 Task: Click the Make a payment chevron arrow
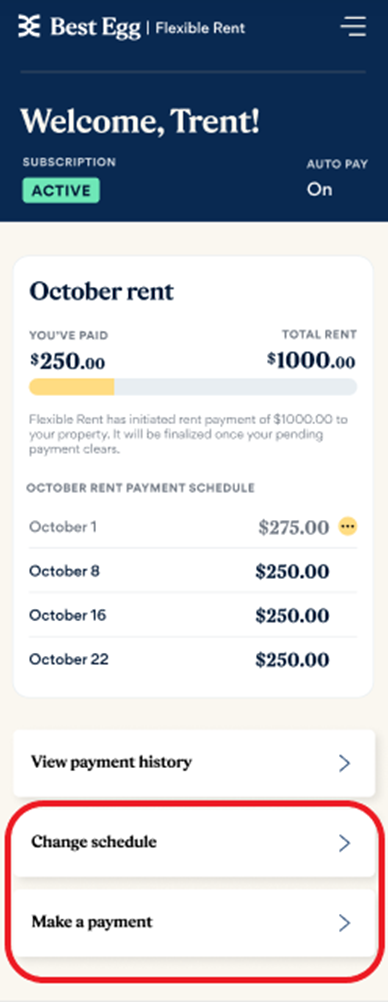(x=345, y=923)
